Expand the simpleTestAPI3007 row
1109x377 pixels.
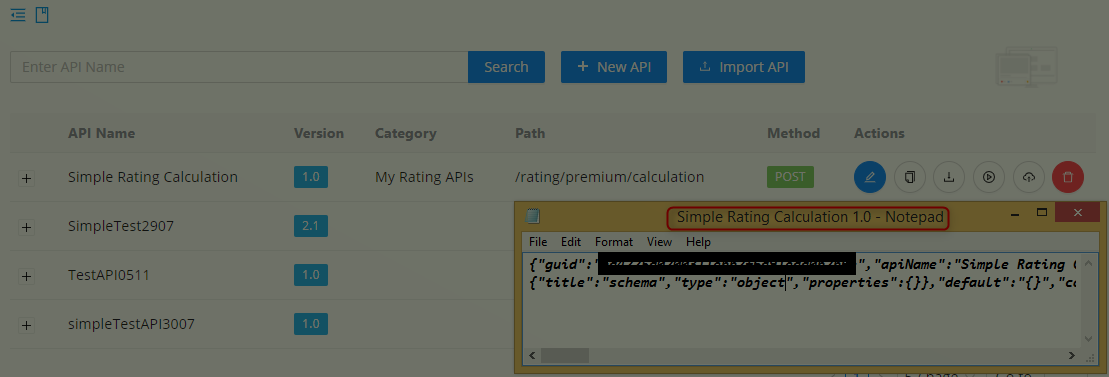point(26,325)
